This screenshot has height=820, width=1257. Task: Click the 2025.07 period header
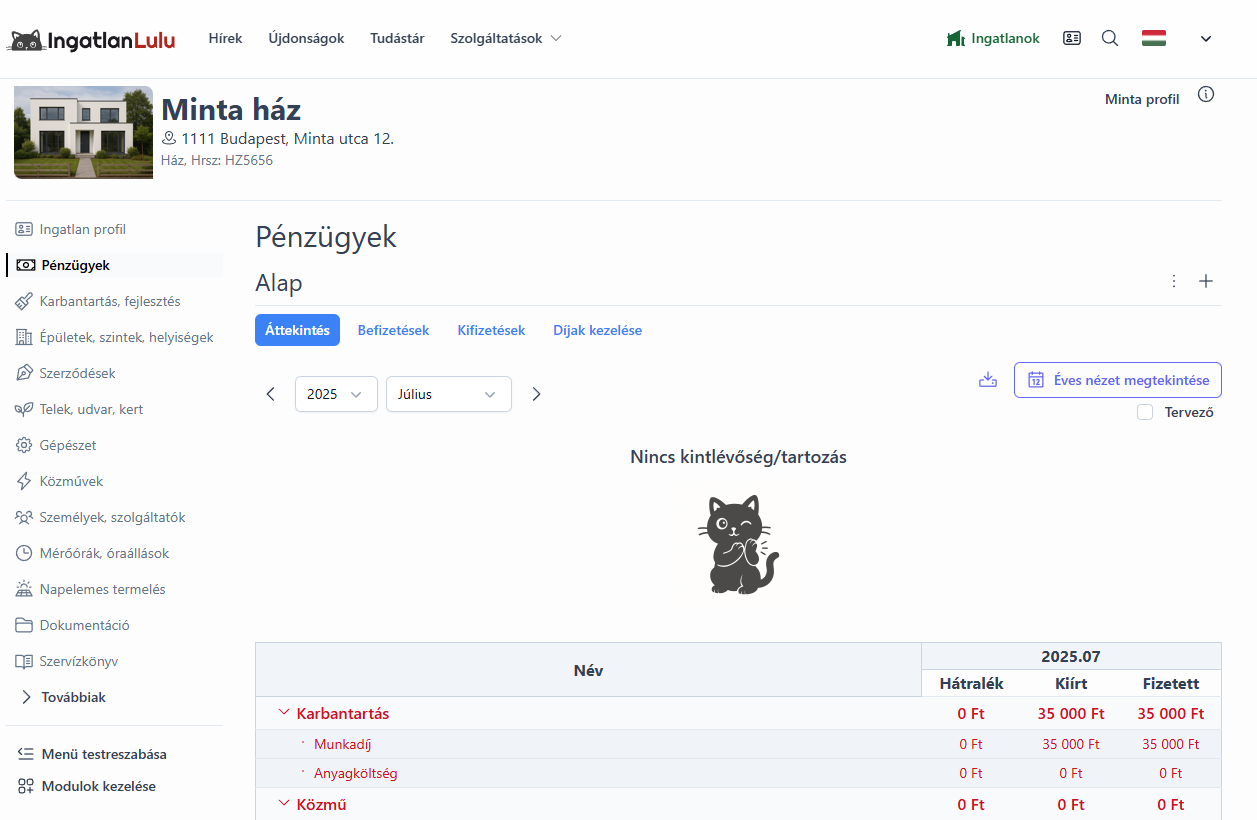pyautogui.click(x=1071, y=656)
